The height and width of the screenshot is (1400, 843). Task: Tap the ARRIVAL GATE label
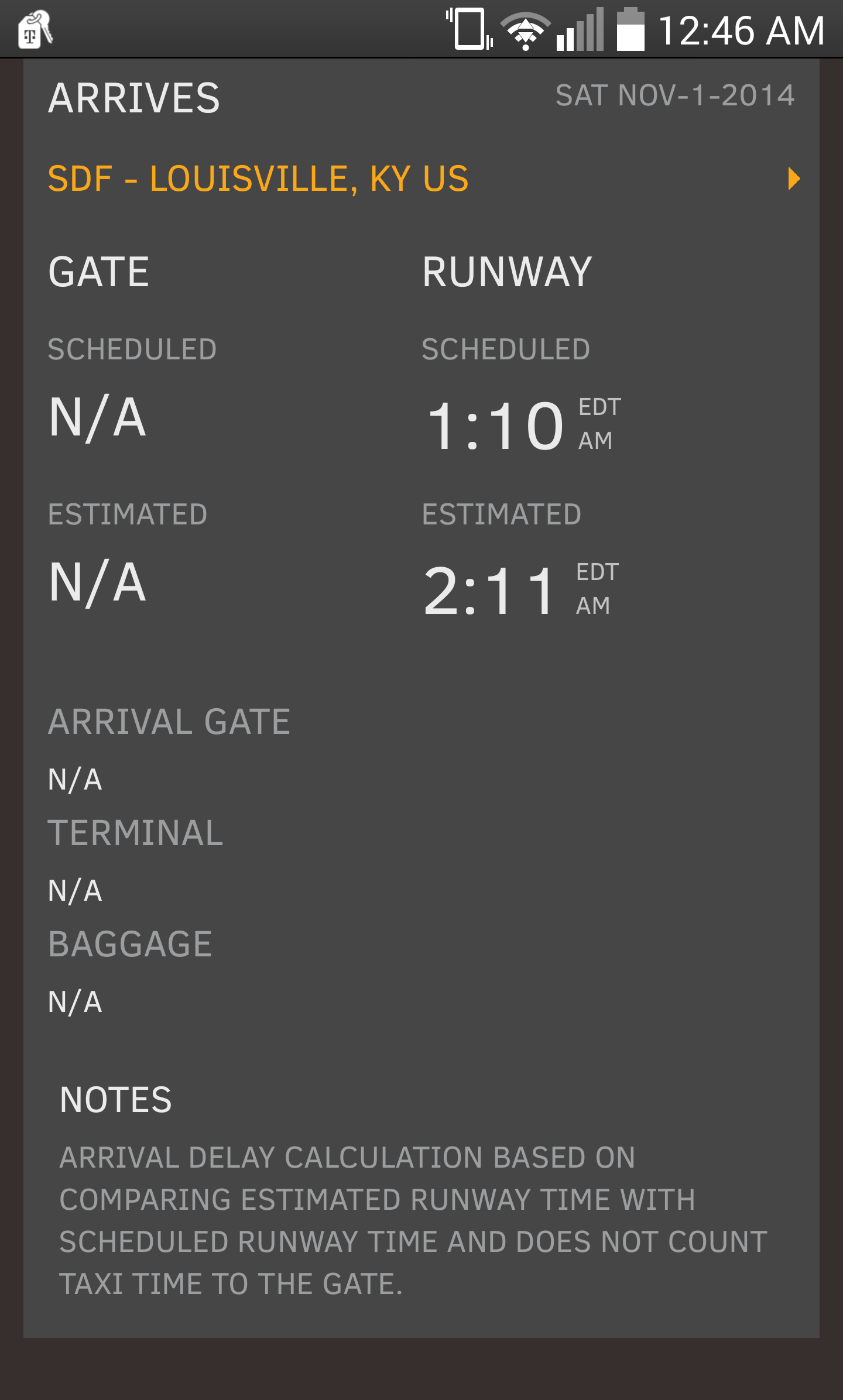coord(169,722)
